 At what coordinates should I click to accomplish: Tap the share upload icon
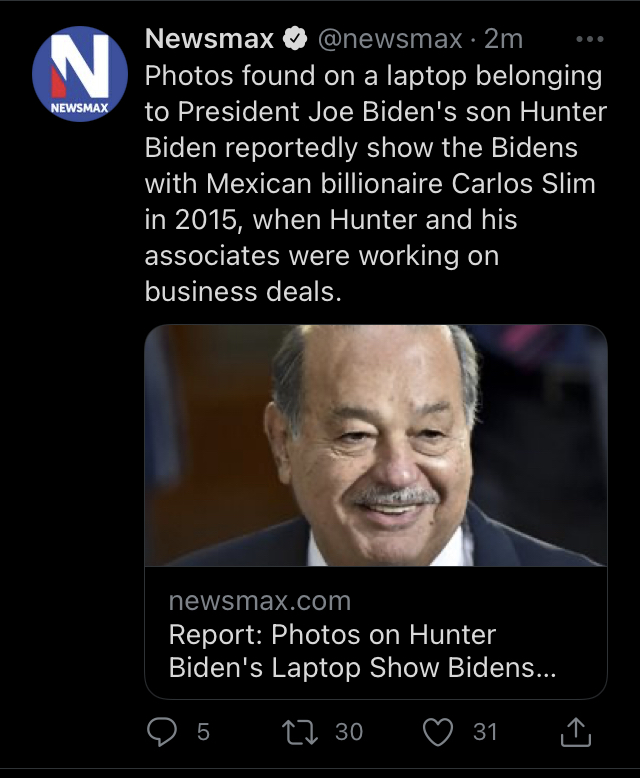[x=576, y=733]
